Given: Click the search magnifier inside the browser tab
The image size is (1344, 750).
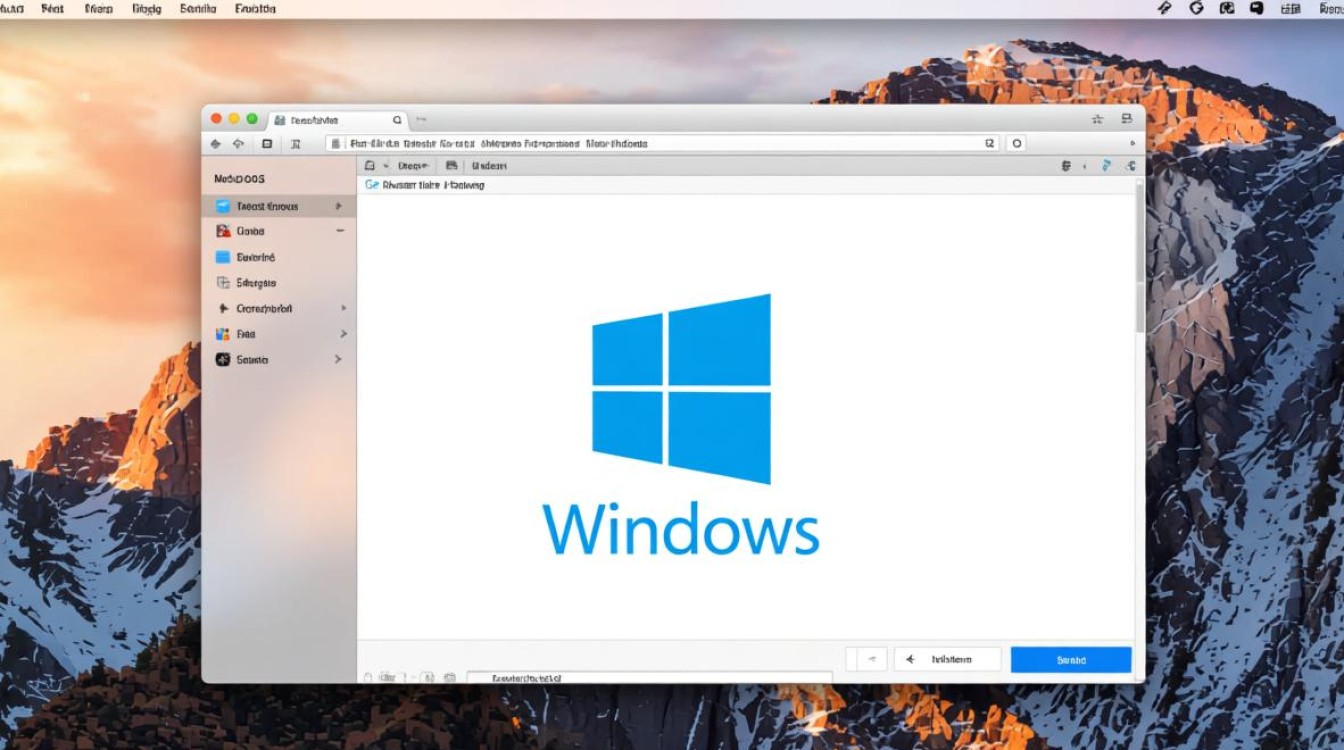Looking at the screenshot, I should (x=399, y=118).
